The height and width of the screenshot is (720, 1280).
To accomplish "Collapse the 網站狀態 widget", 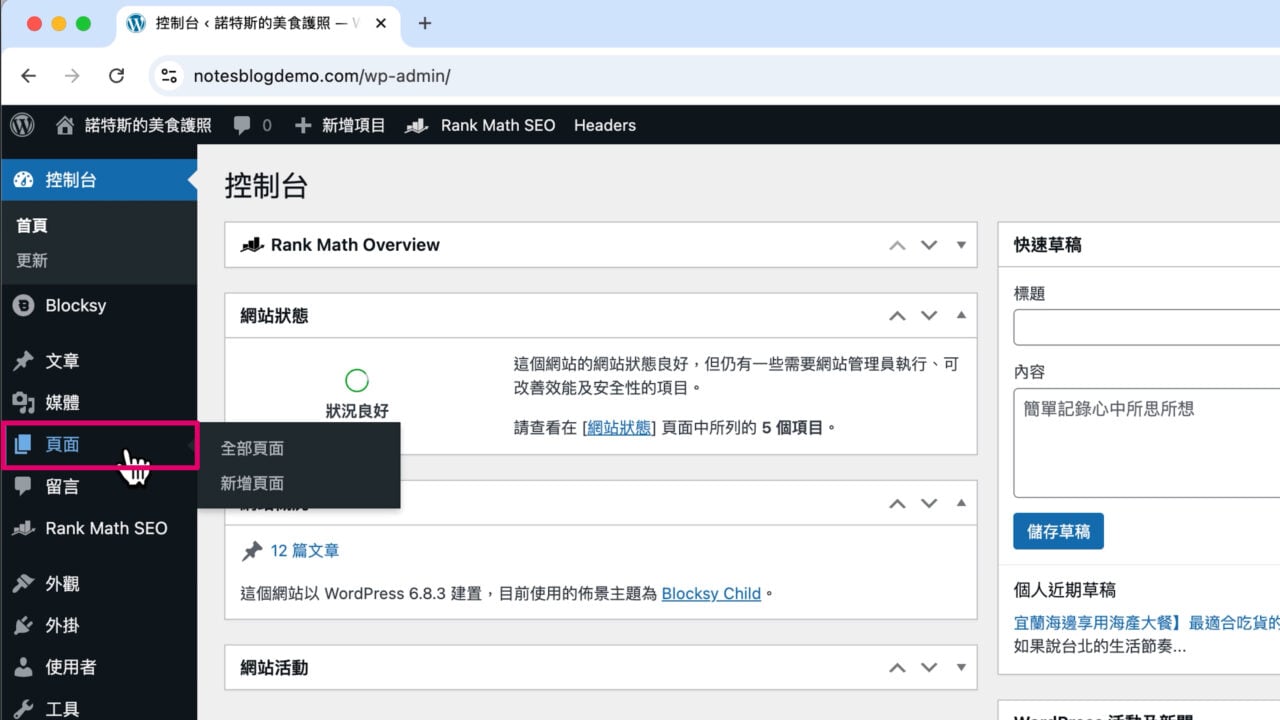I will click(961, 316).
